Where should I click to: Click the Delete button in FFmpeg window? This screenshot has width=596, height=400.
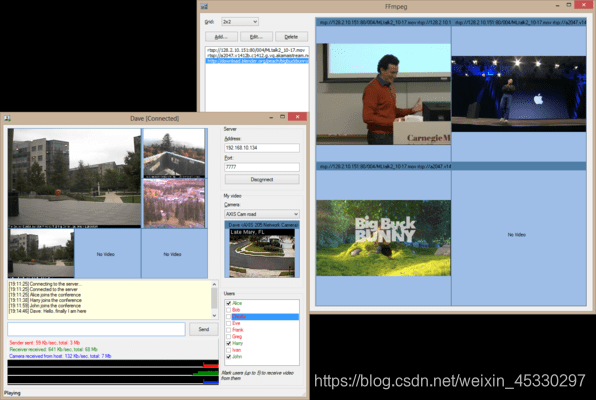coord(291,37)
